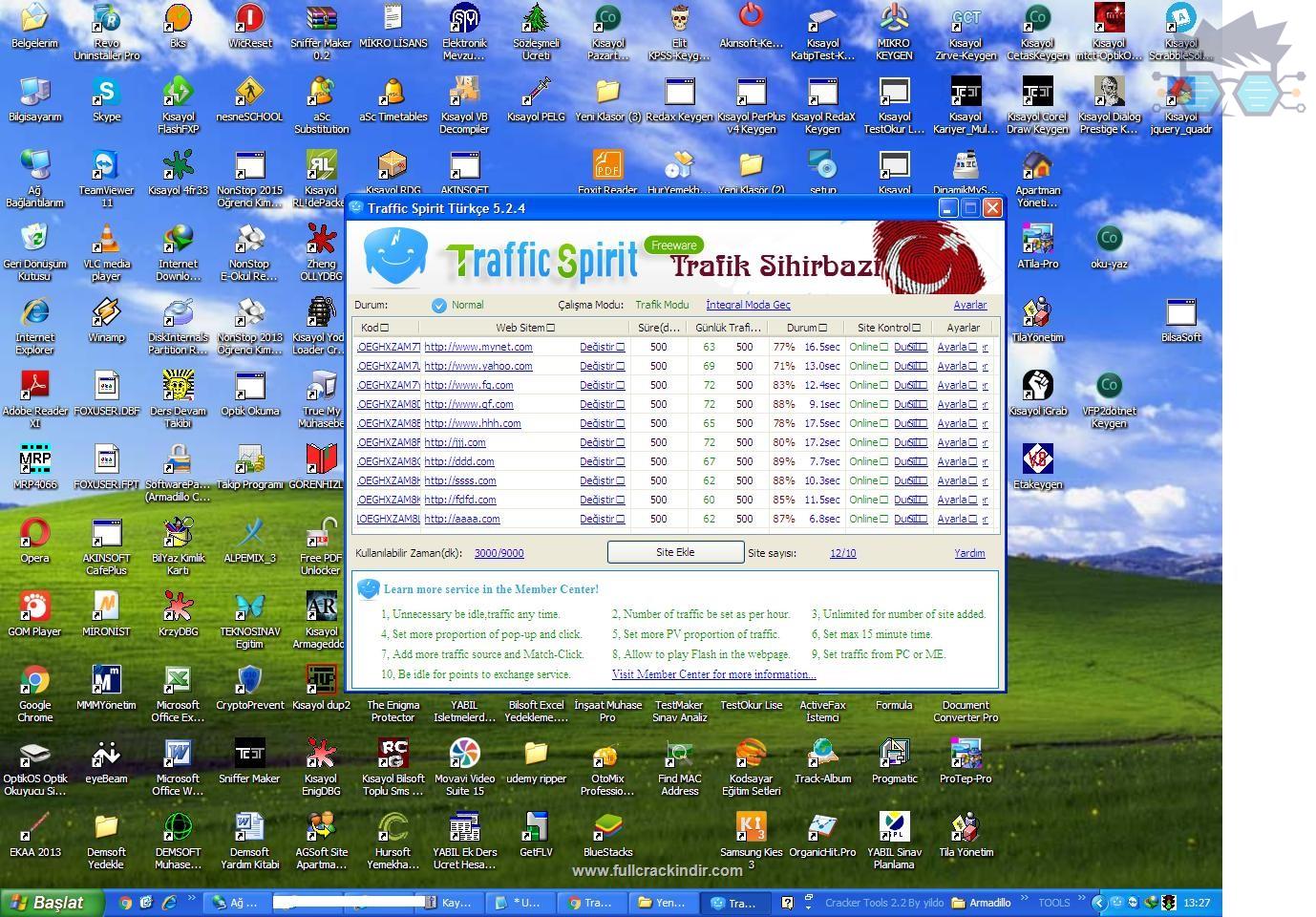The width and height of the screenshot is (1316, 917).
Task: Click the Chrome quick launch icon in taskbar
Action: click(125, 902)
